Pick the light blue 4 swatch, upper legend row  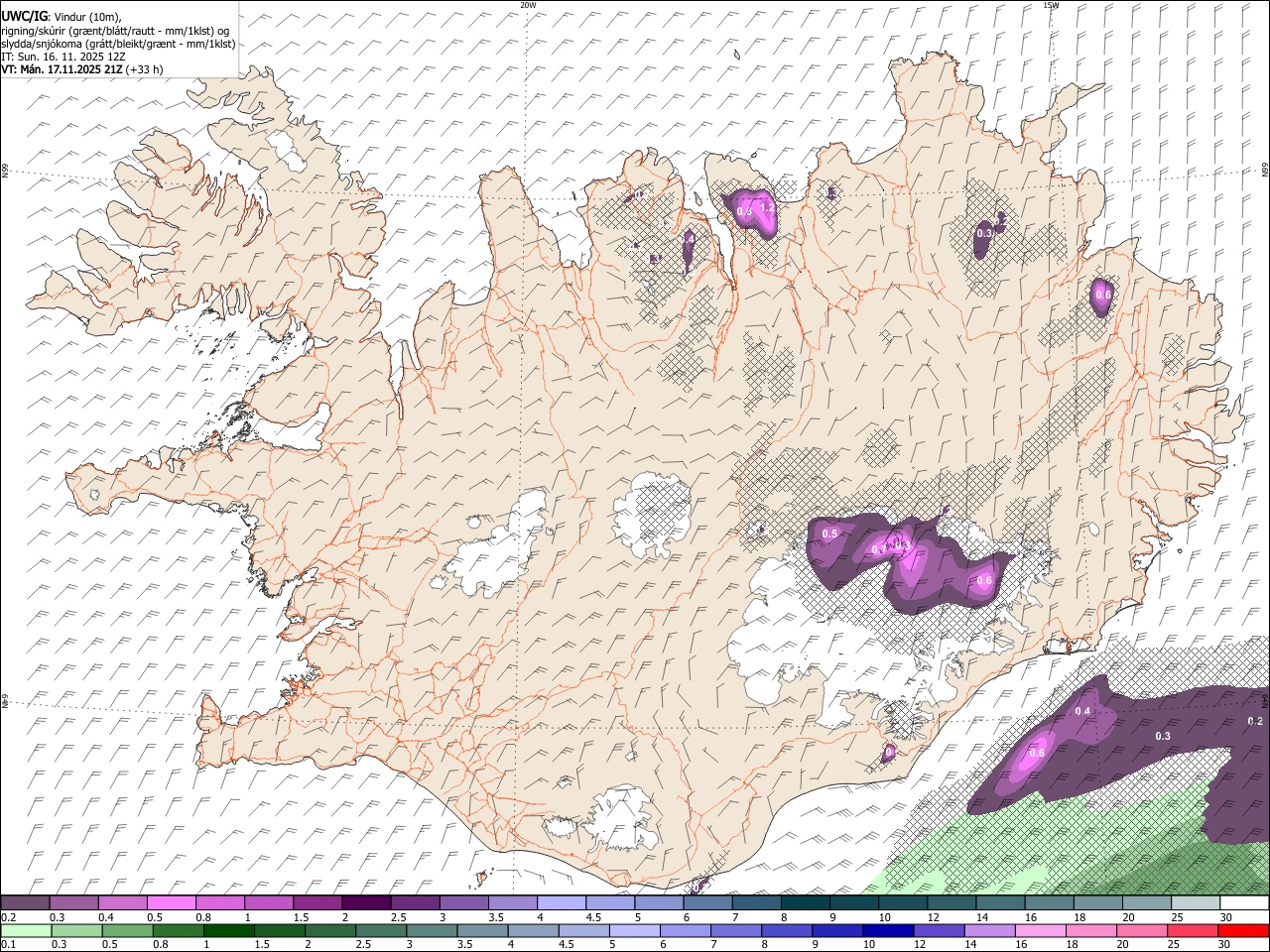pyautogui.click(x=562, y=903)
